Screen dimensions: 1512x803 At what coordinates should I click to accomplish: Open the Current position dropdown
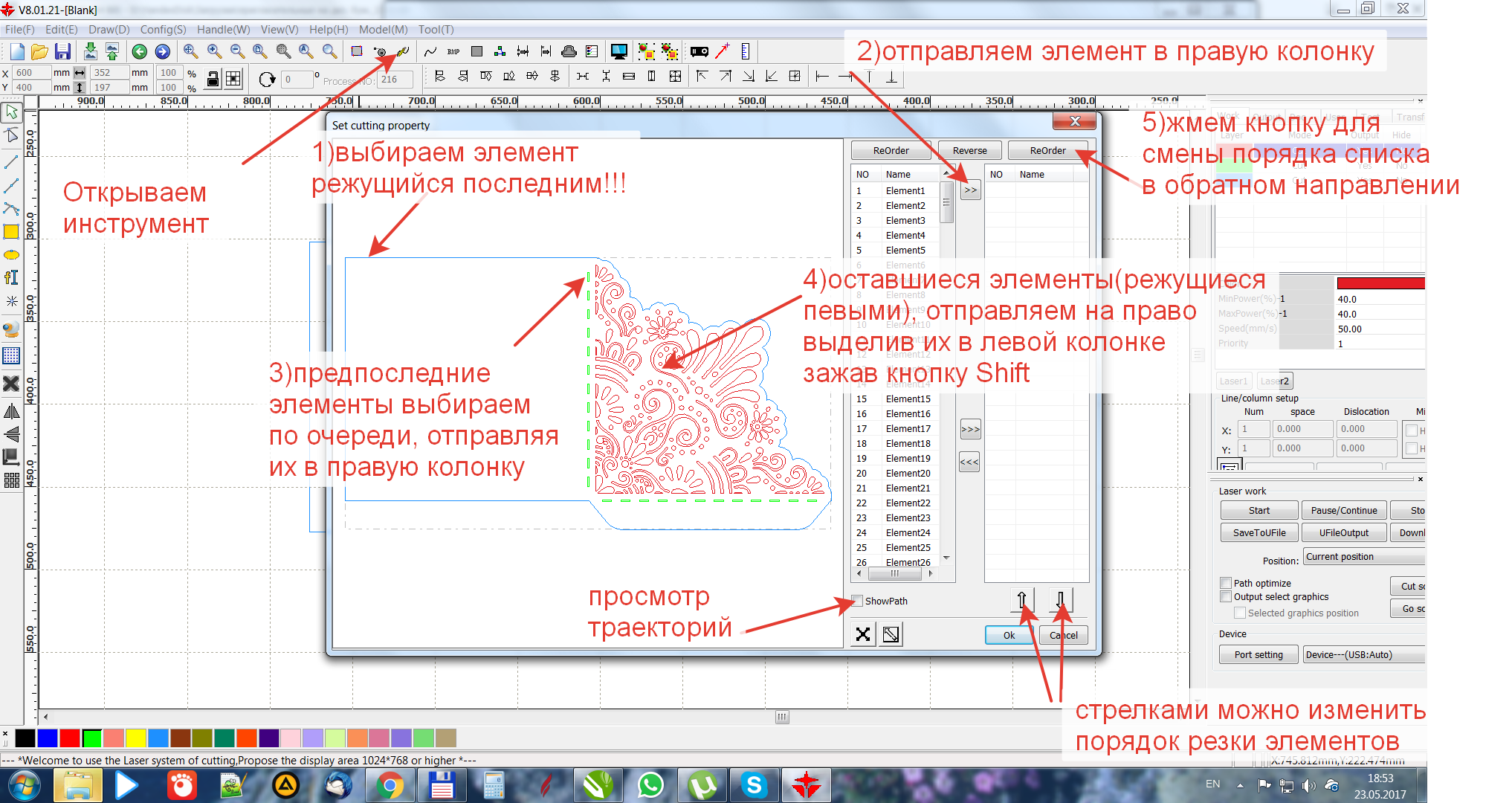tap(1363, 557)
